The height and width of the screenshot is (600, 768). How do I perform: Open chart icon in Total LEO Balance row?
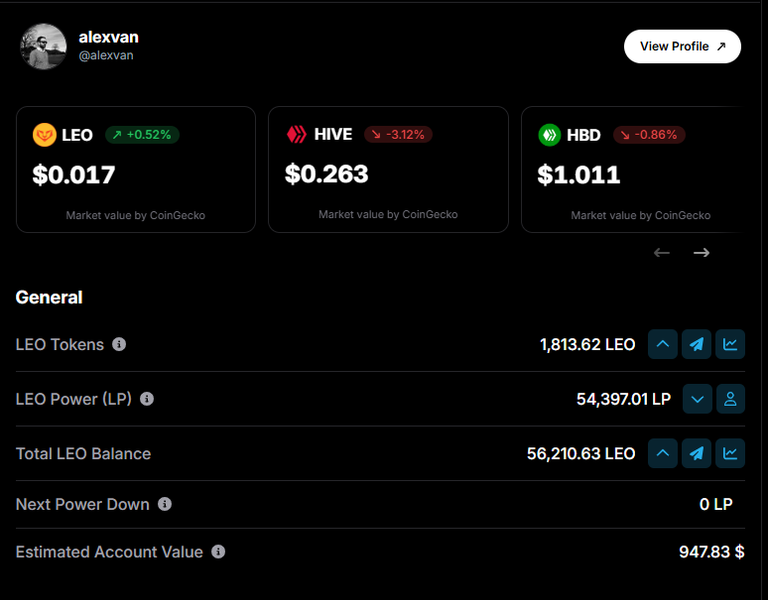(x=730, y=453)
